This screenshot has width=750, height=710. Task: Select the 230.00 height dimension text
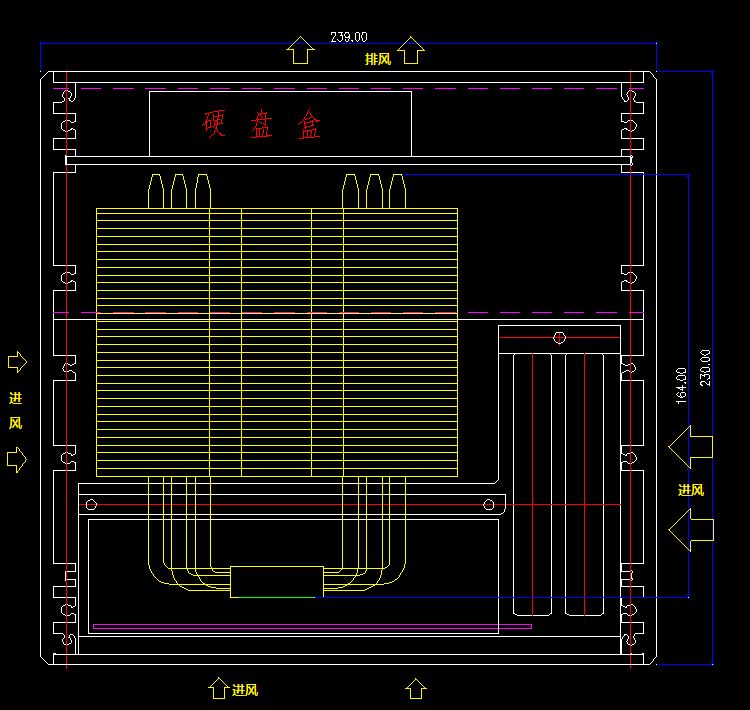[x=705, y=367]
